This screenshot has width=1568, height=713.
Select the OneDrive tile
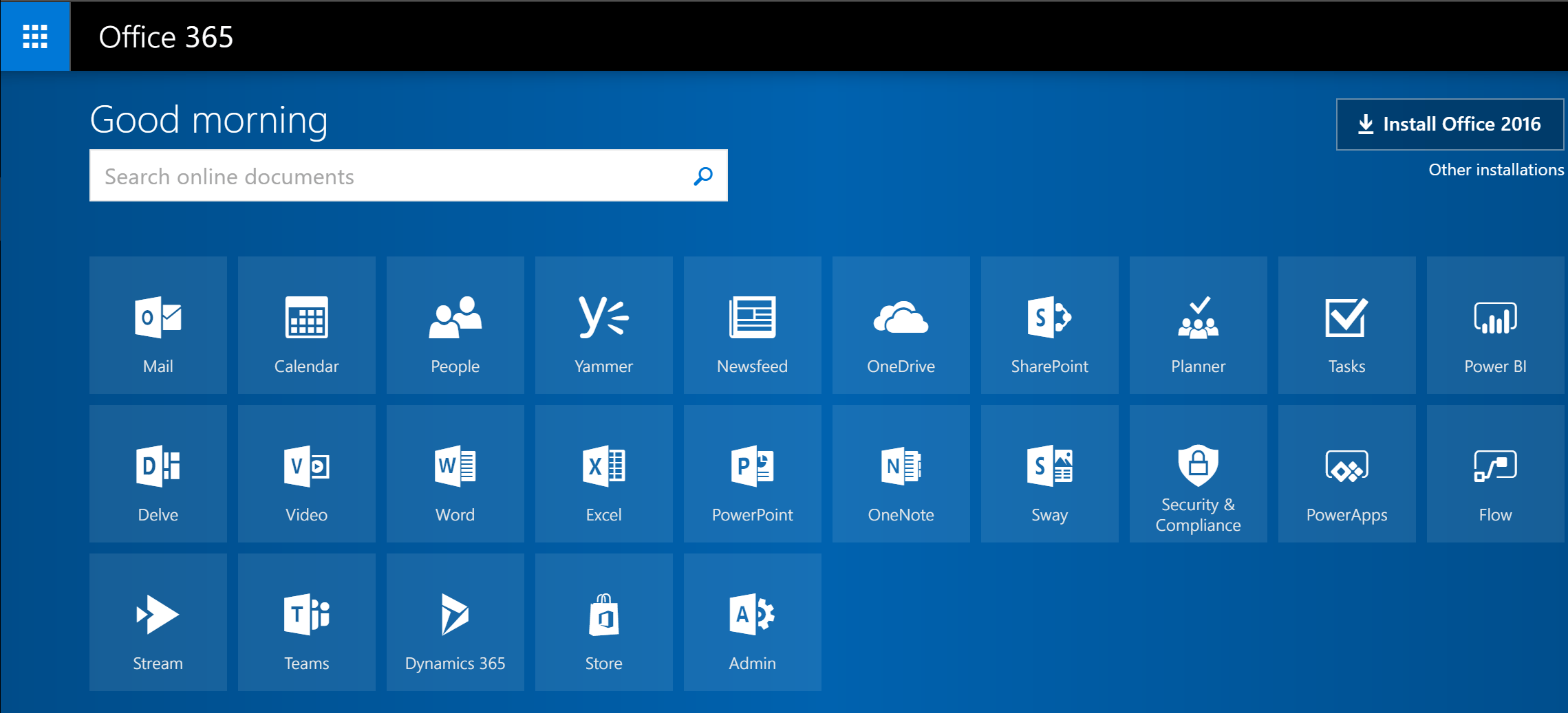pos(901,326)
